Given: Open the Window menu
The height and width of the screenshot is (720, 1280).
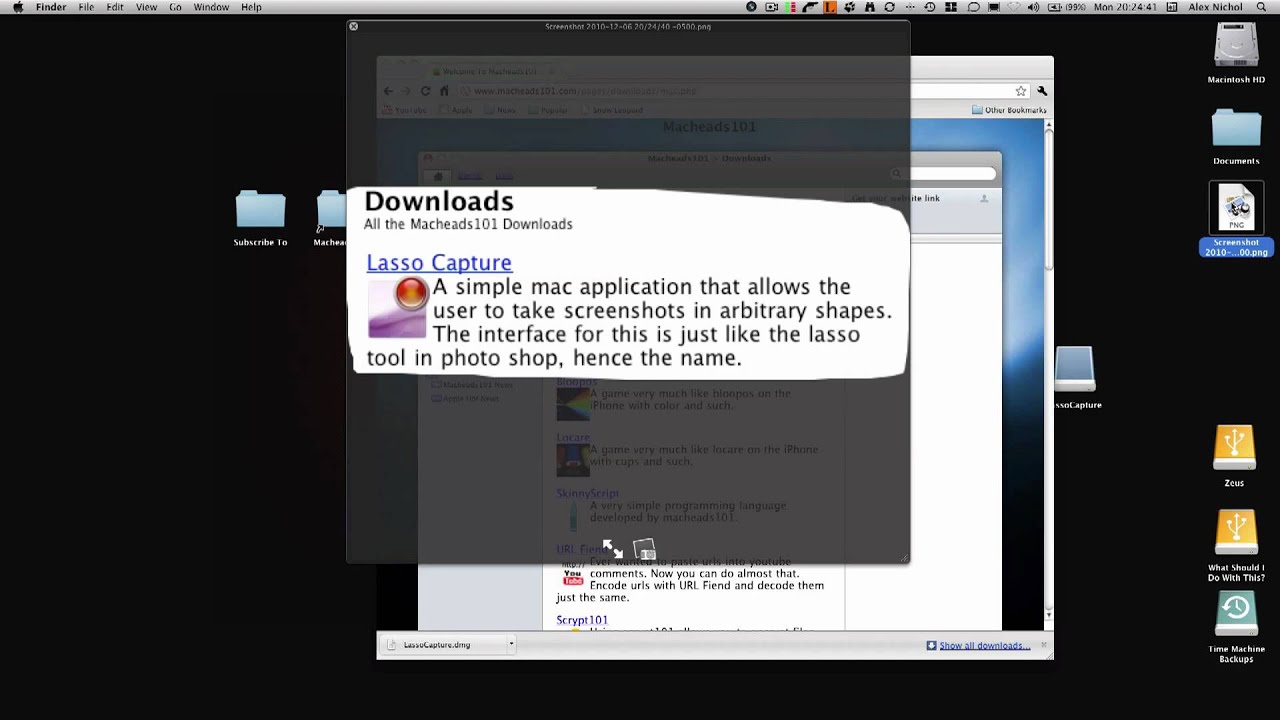Looking at the screenshot, I should 211,7.
